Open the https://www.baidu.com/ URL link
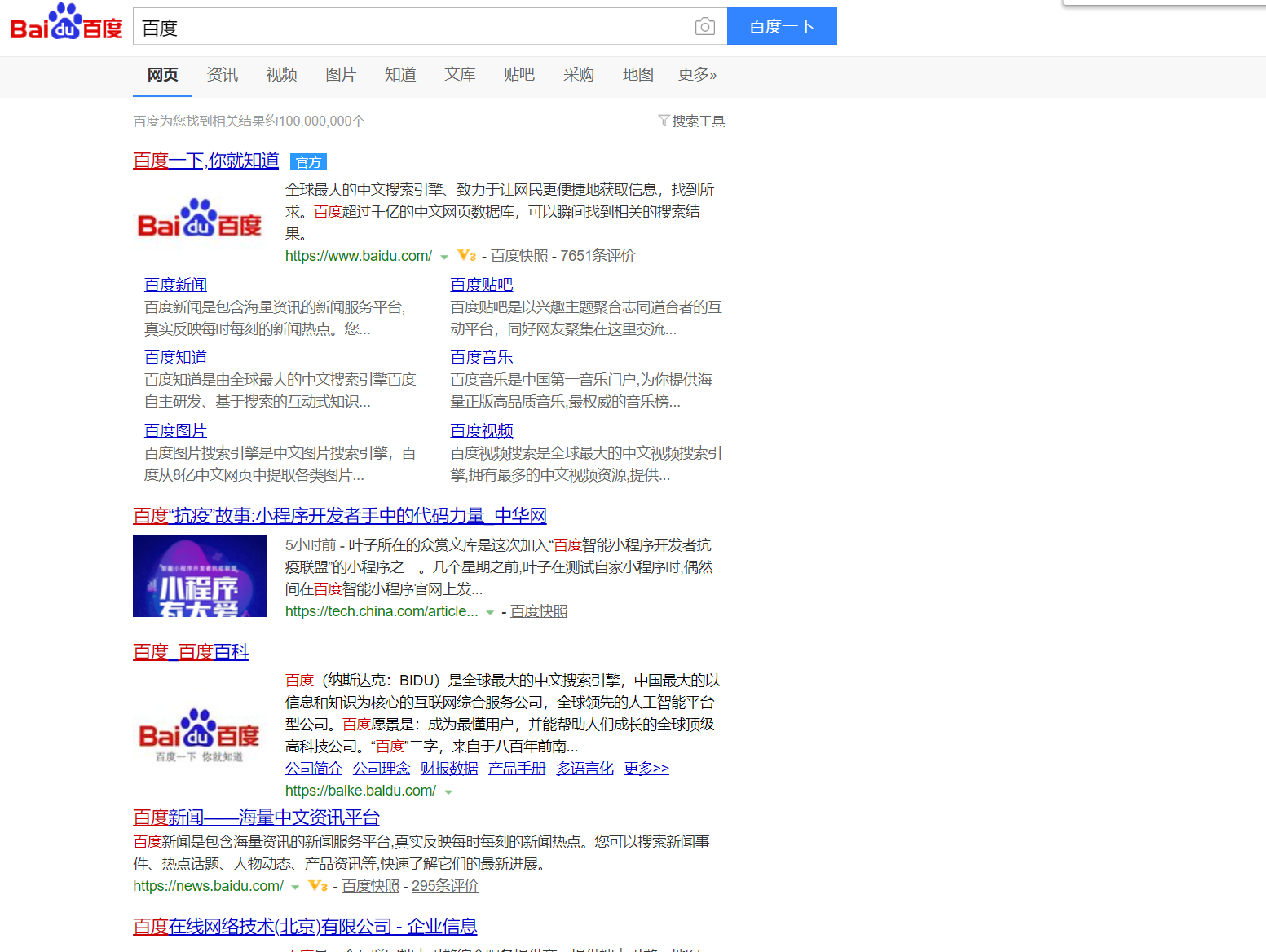This screenshot has width=1266, height=952. pyautogui.click(x=359, y=256)
